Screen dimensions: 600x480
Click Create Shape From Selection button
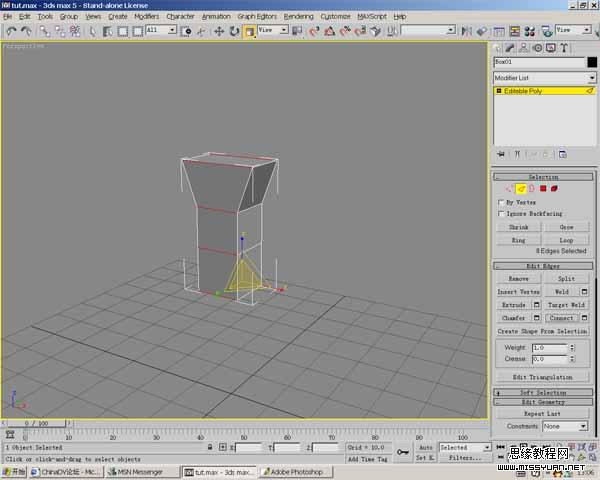tap(543, 331)
